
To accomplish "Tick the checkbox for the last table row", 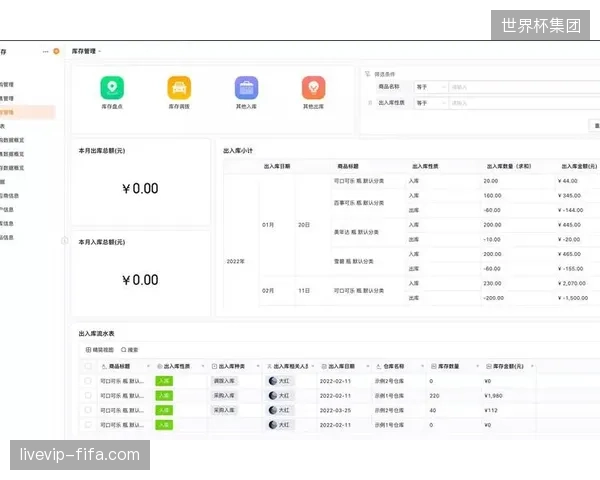I will [88, 425].
